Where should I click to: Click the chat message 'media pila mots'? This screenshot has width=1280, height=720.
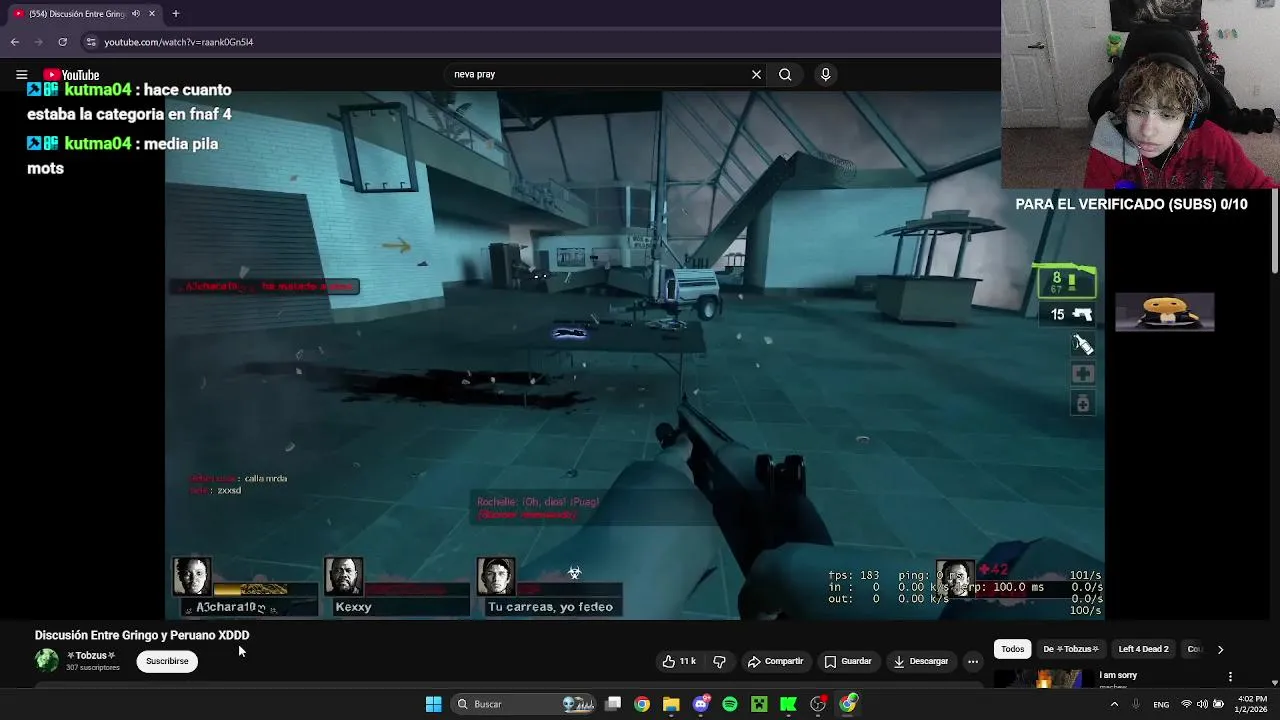[x=122, y=156]
